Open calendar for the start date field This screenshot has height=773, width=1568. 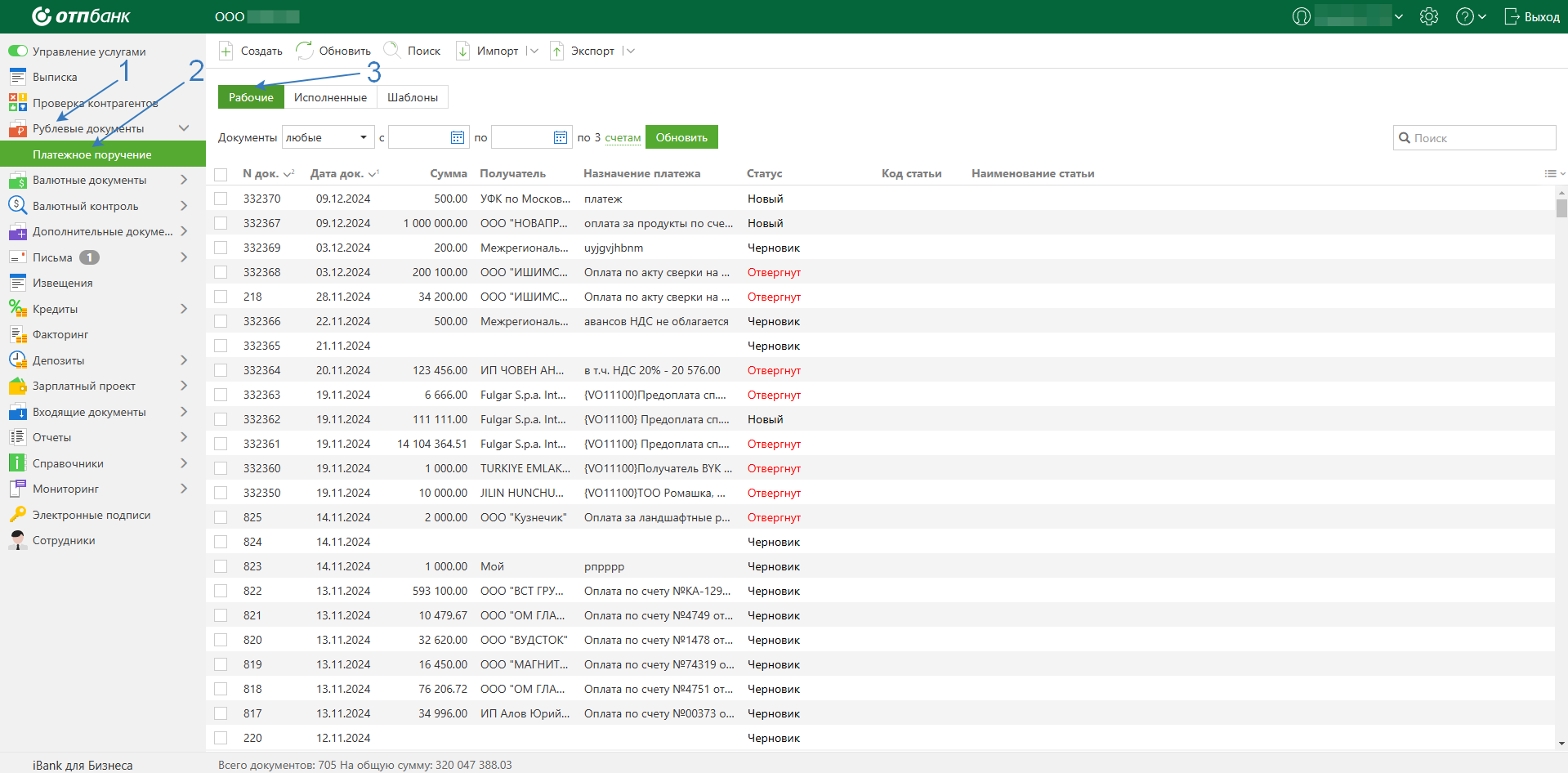coord(458,137)
